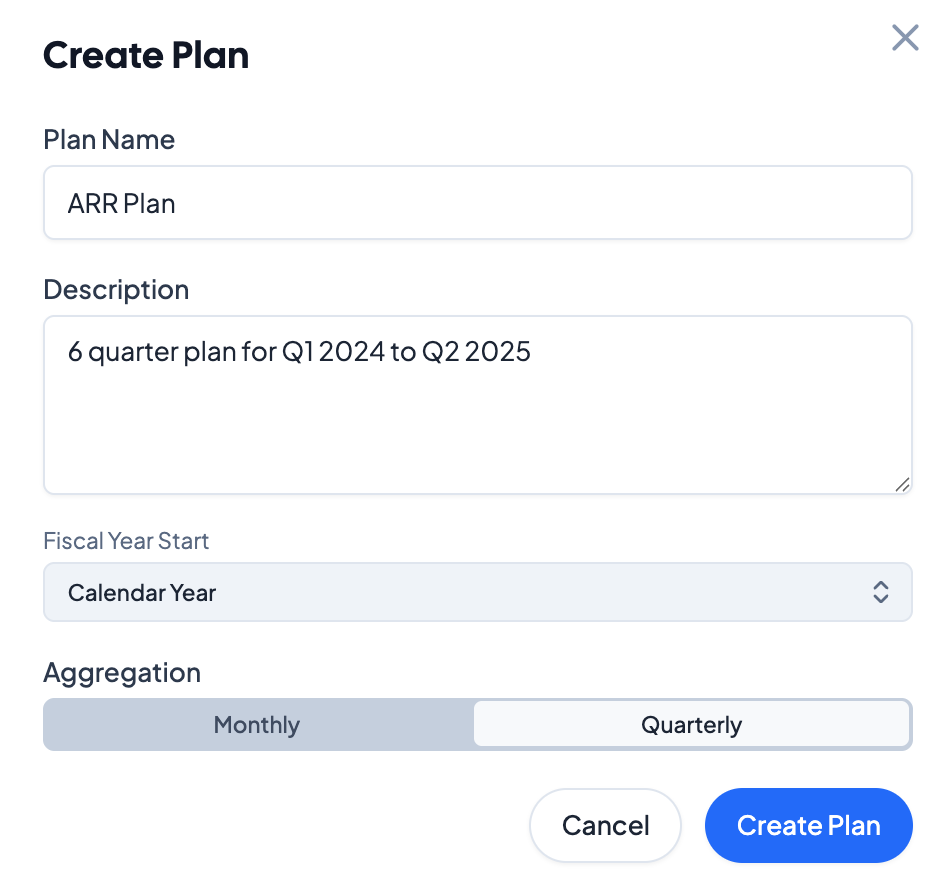Click "Q1" inside the description text

click(297, 352)
